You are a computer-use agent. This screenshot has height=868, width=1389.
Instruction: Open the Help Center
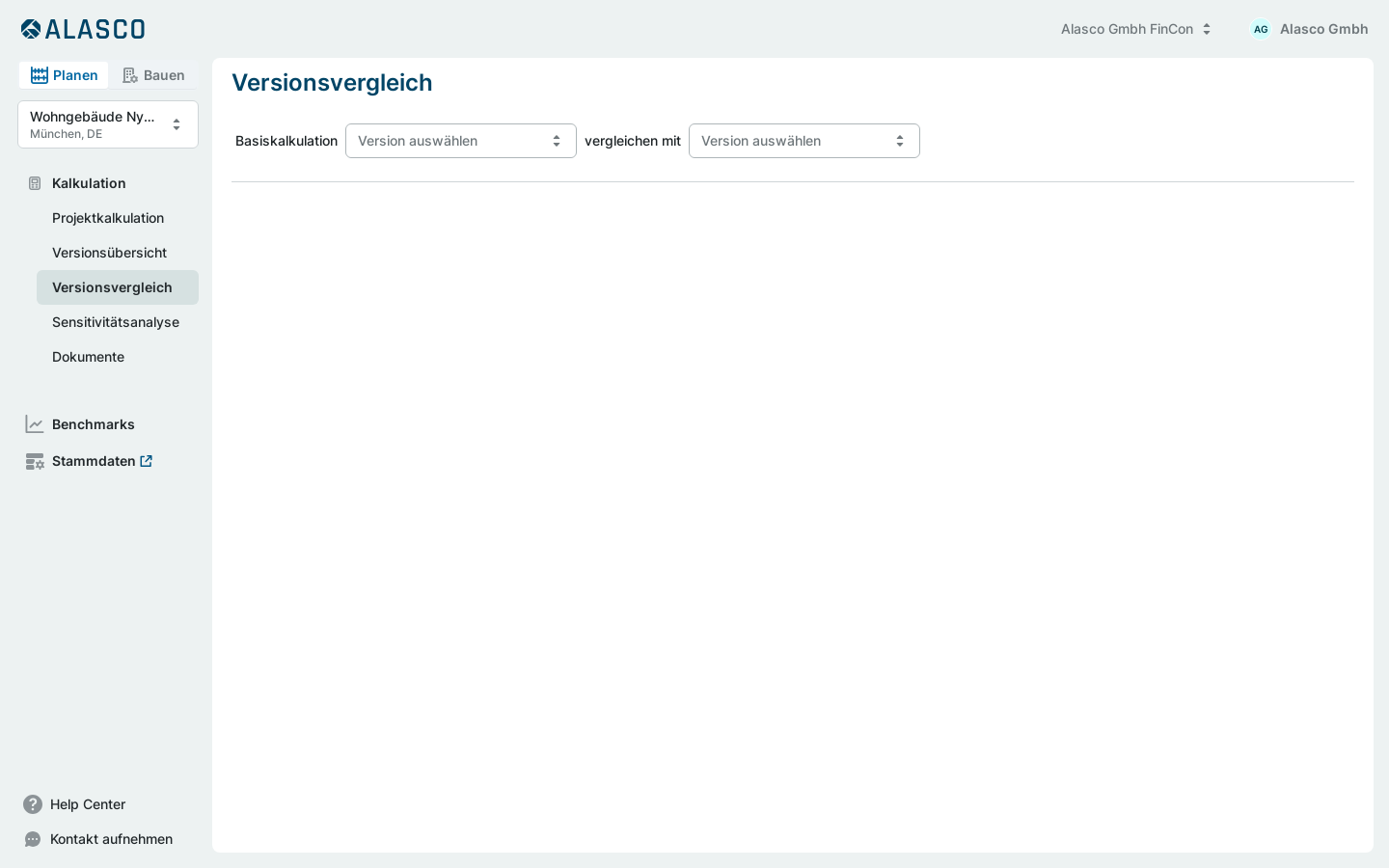88,804
